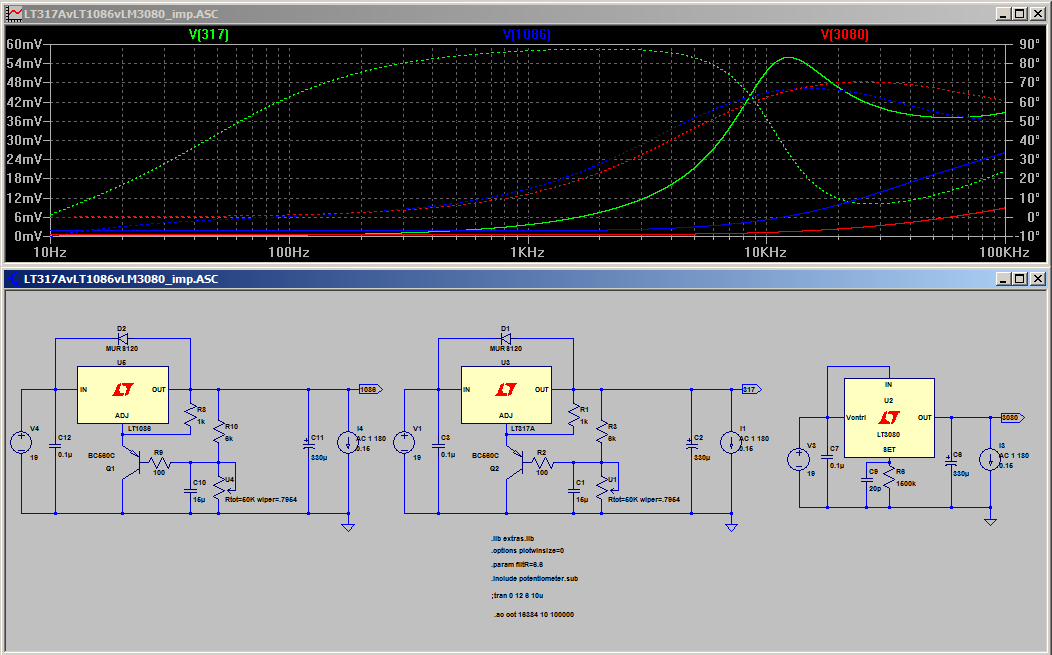Click the 90° right axis label

tap(1029, 44)
